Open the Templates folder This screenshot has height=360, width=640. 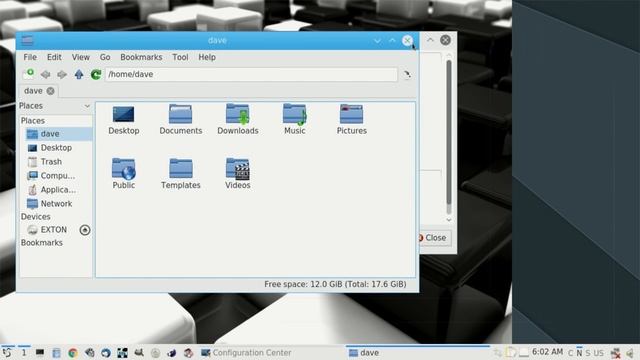point(181,174)
